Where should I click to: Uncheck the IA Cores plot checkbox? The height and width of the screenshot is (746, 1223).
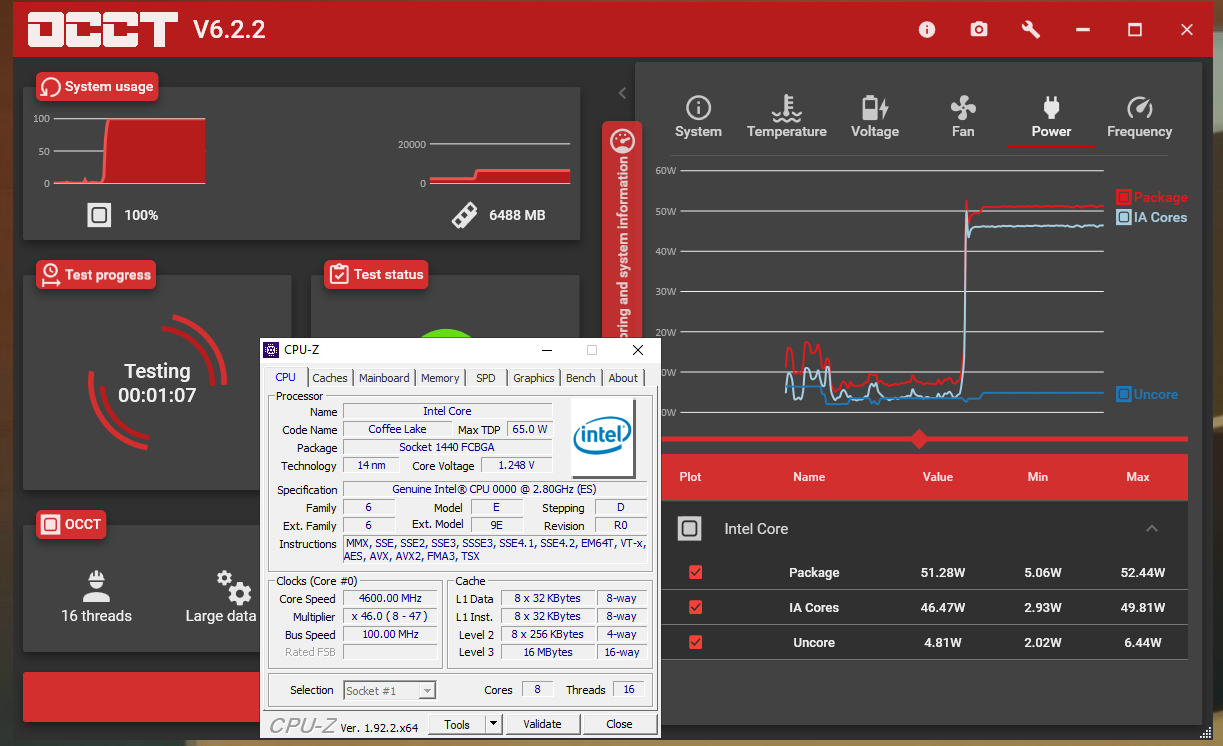[696, 607]
